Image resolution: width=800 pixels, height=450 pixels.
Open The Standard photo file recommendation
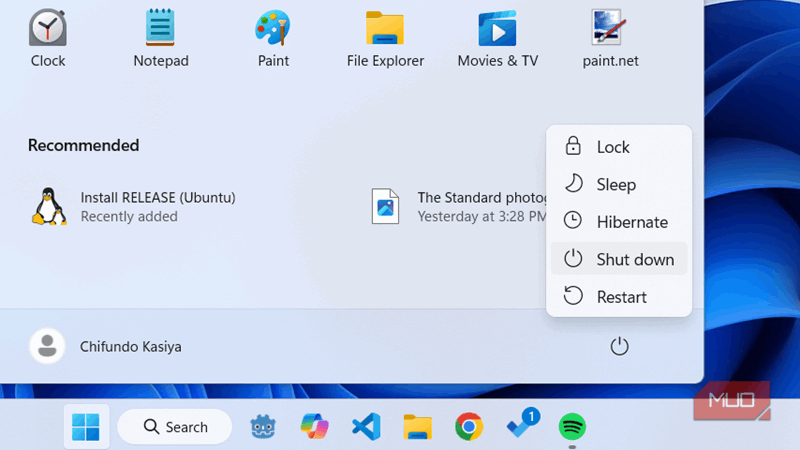point(458,207)
